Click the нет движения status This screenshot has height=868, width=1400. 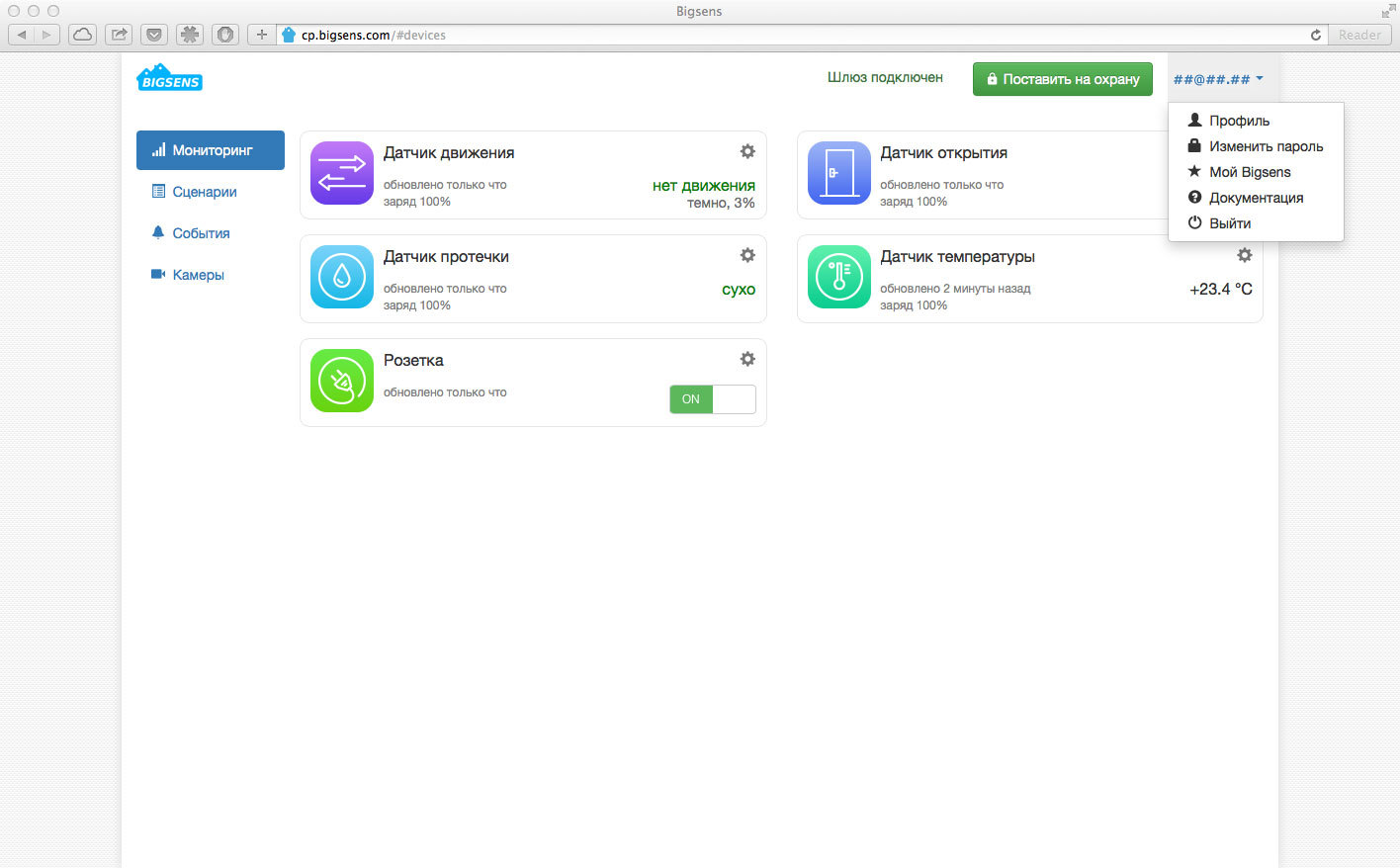pyautogui.click(x=704, y=186)
